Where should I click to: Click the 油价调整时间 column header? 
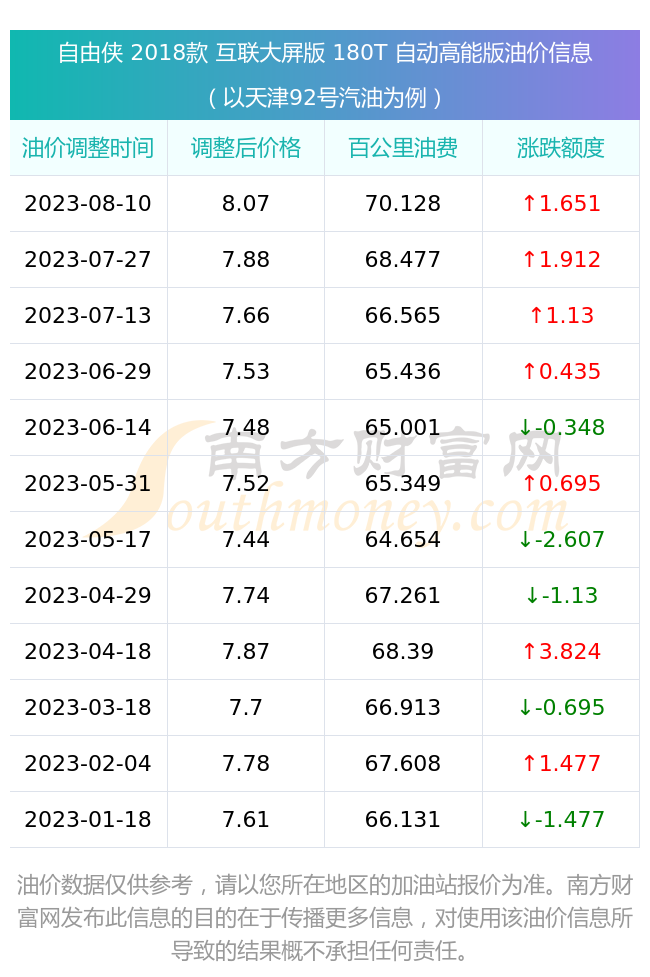88,148
